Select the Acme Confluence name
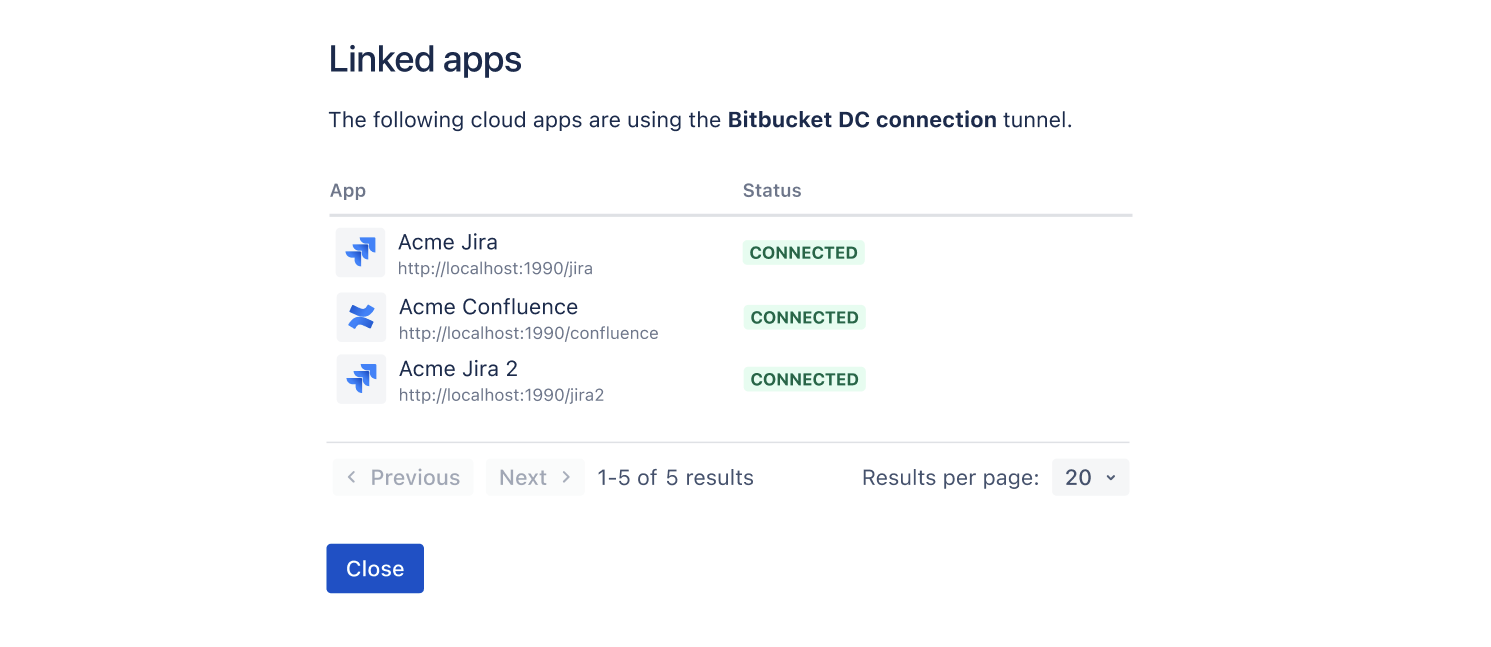The width and height of the screenshot is (1491, 647). [488, 307]
